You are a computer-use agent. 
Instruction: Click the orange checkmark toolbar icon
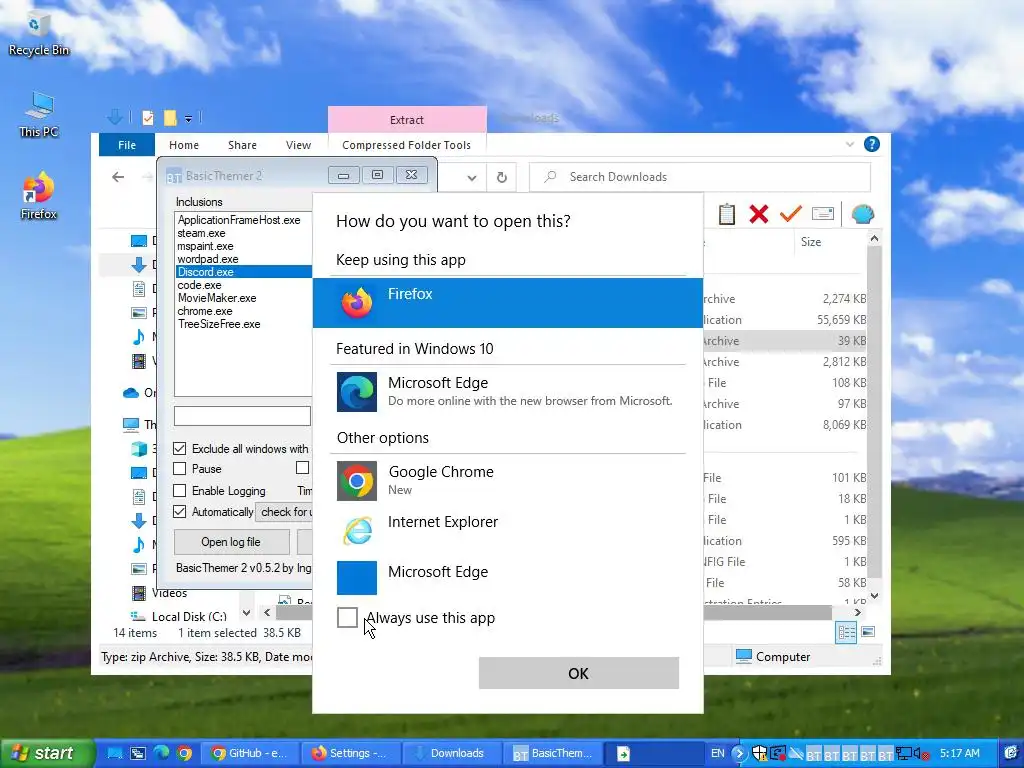(x=790, y=214)
